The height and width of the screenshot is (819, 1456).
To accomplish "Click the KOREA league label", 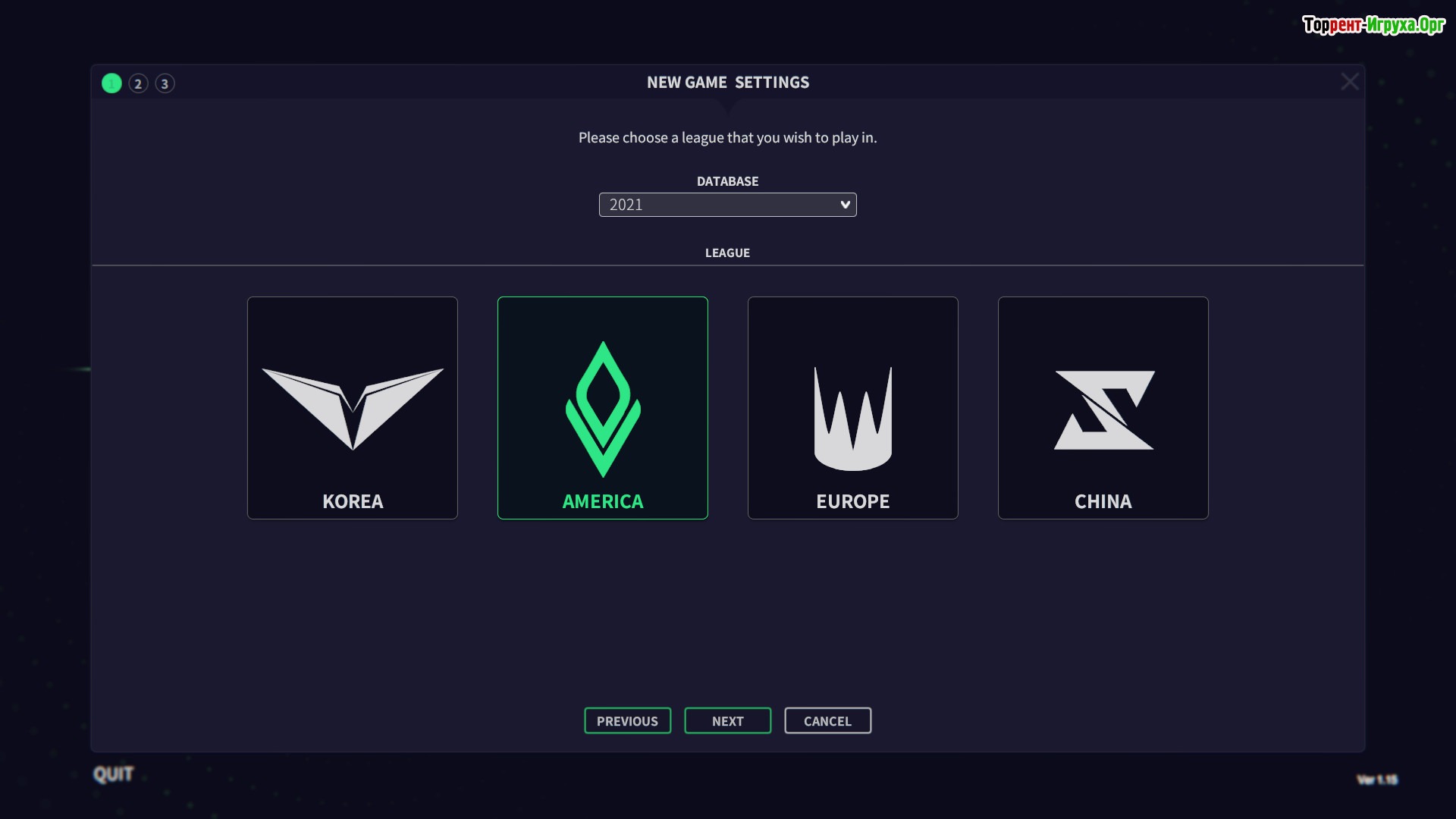I will 353,501.
